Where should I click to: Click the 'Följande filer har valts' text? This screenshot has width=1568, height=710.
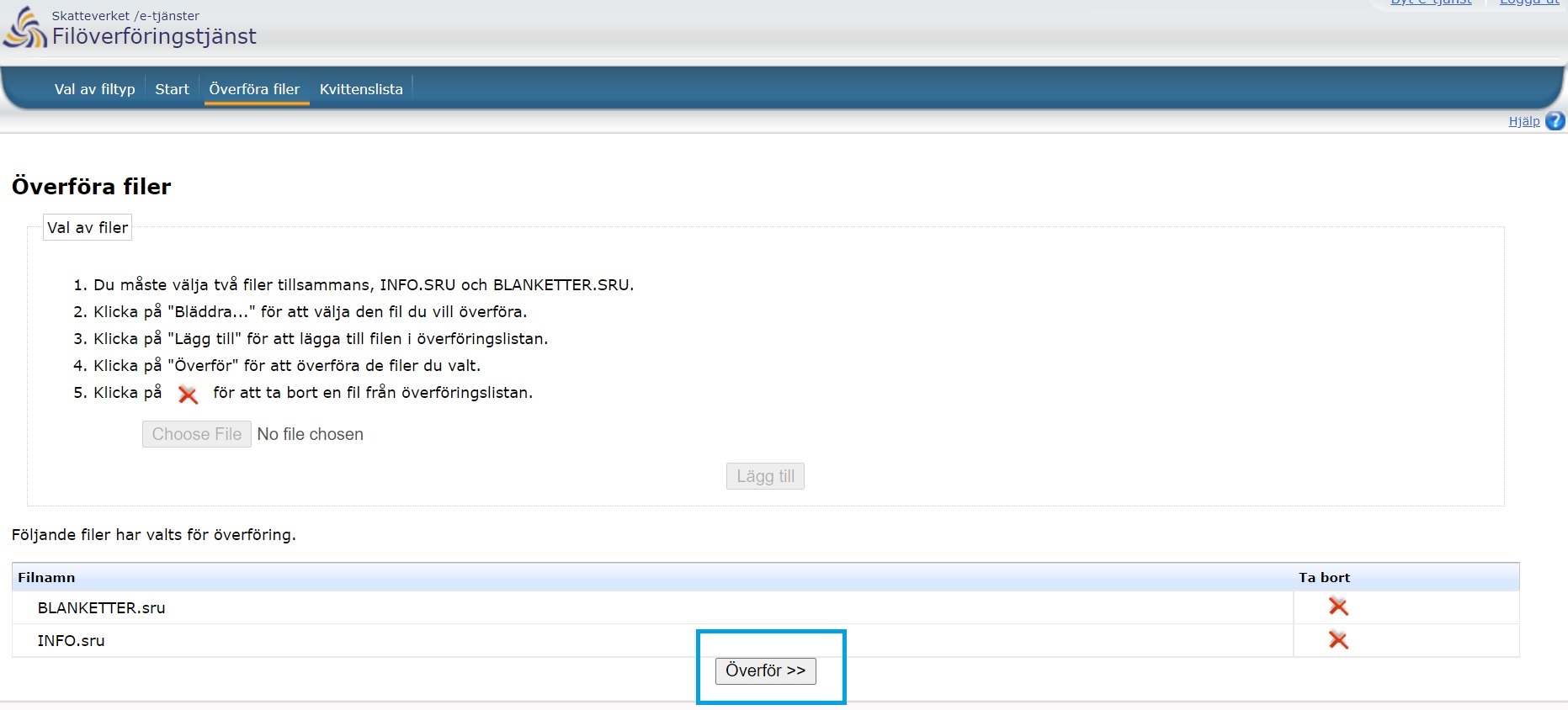[x=154, y=535]
